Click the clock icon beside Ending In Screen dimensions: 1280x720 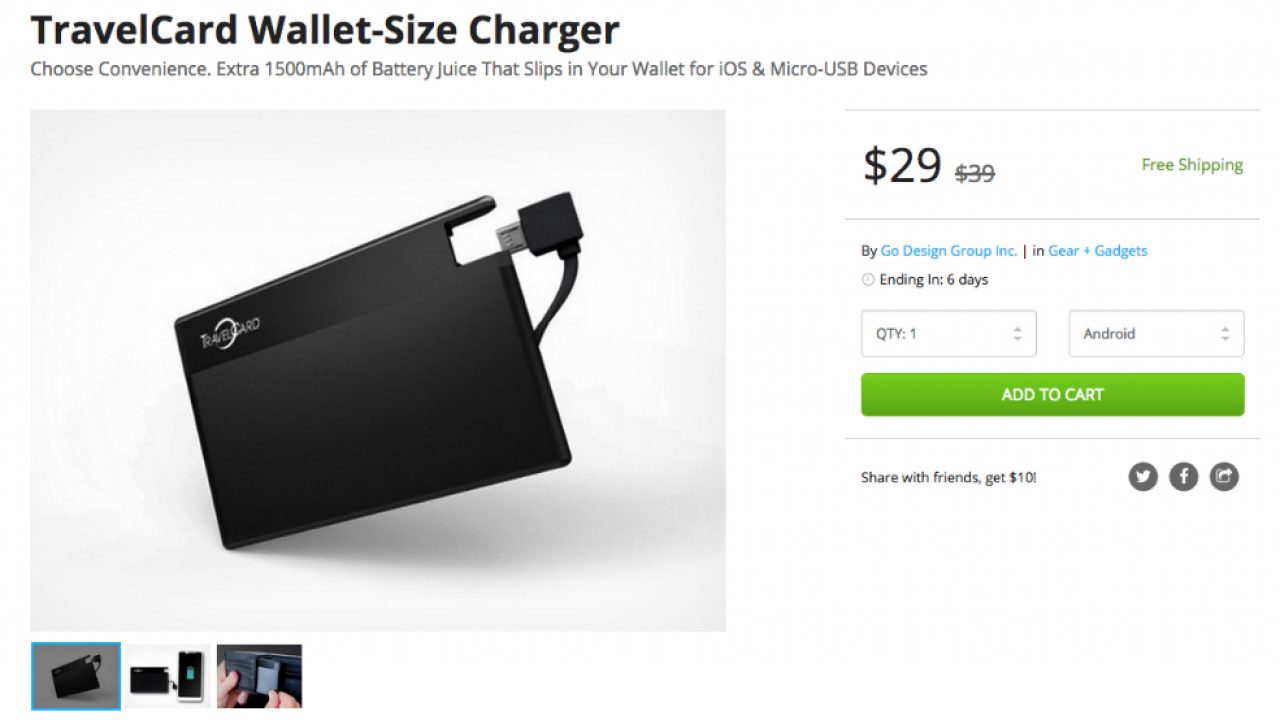(x=868, y=280)
